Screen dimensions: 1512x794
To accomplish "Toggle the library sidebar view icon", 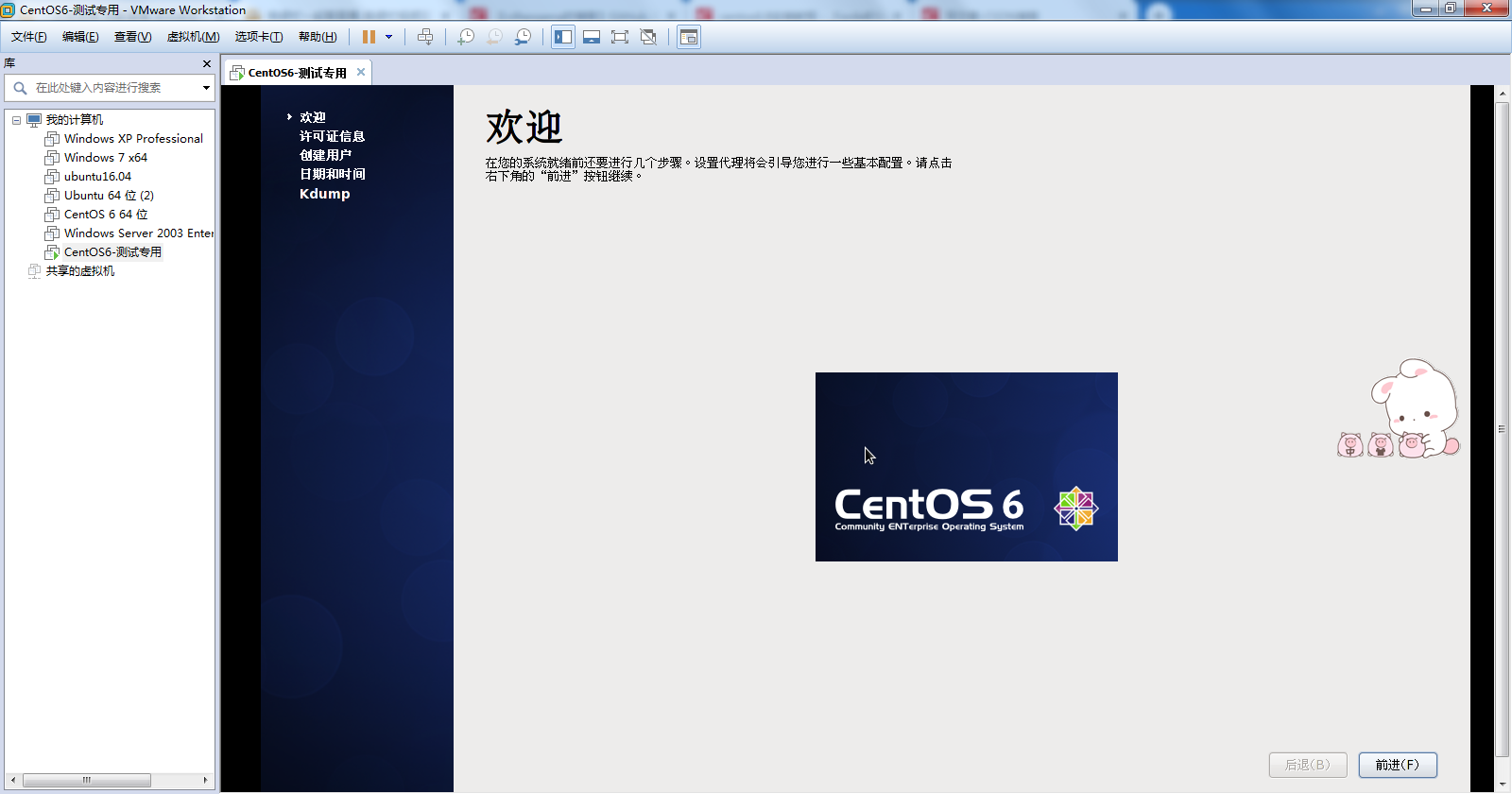I will [x=563, y=37].
